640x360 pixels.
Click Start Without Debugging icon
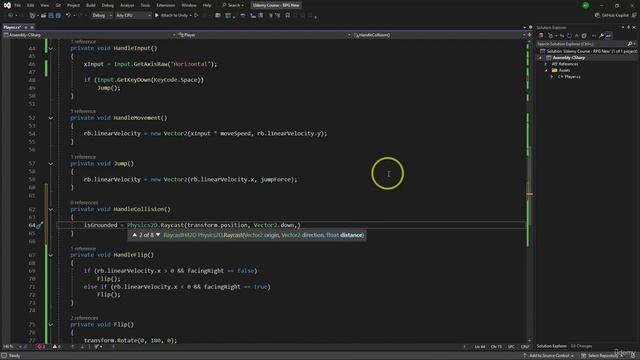tap(196, 16)
